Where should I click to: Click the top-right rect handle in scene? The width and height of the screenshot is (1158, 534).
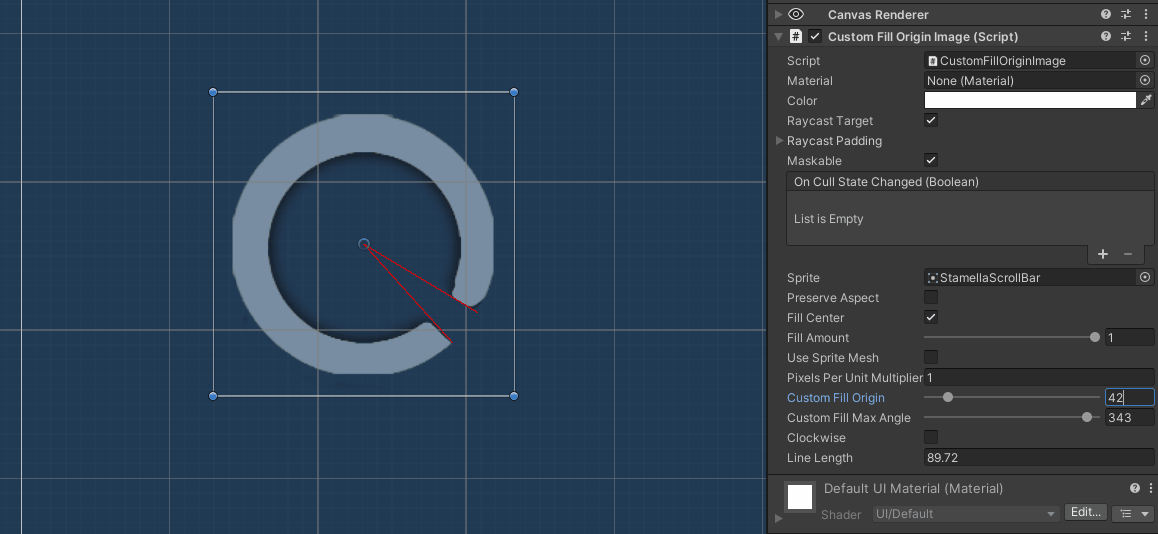point(514,92)
